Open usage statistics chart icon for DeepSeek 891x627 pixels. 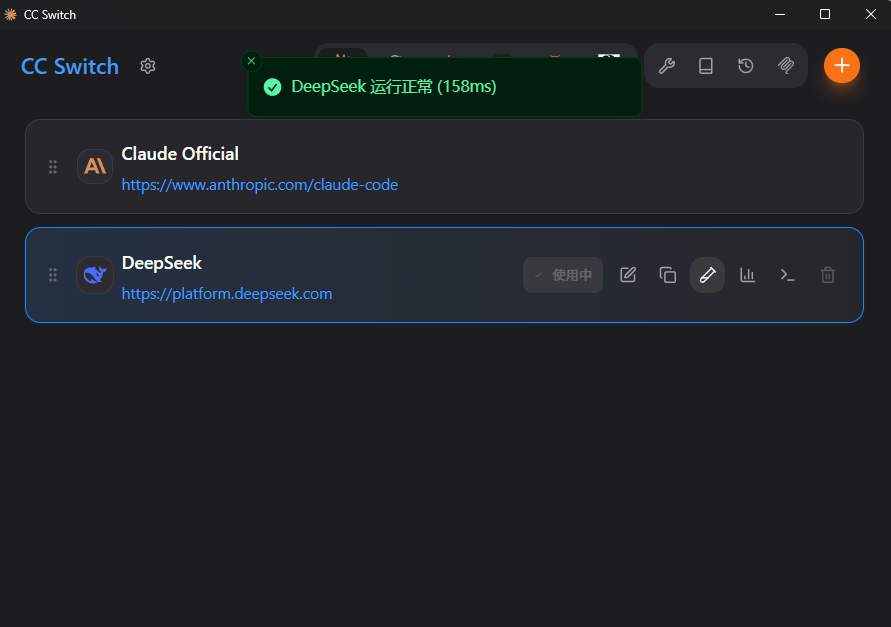pos(747,275)
